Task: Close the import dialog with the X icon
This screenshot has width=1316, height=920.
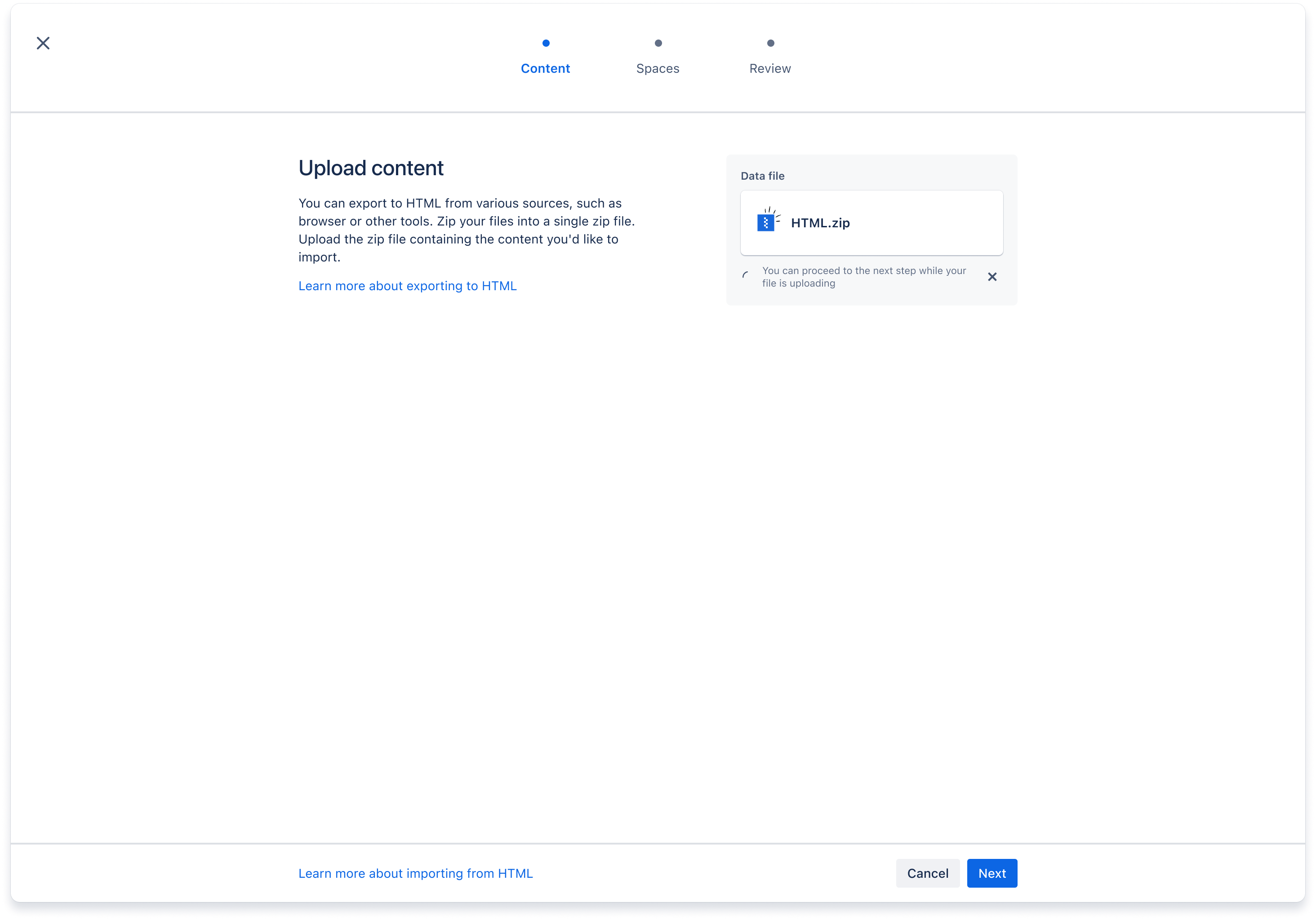Action: coord(43,43)
